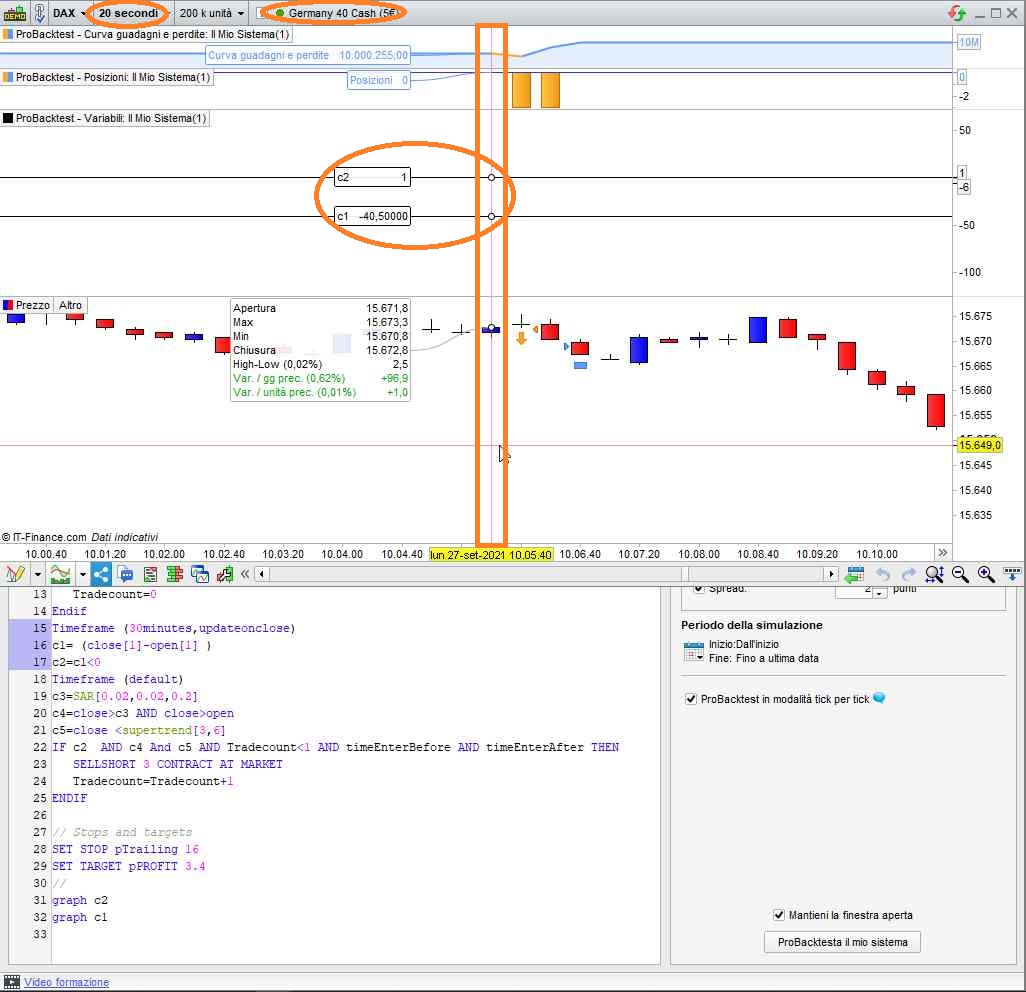Expand the drawing tool dropdown arrow
Image resolution: width=1026 pixels, height=992 pixels.
[37, 575]
